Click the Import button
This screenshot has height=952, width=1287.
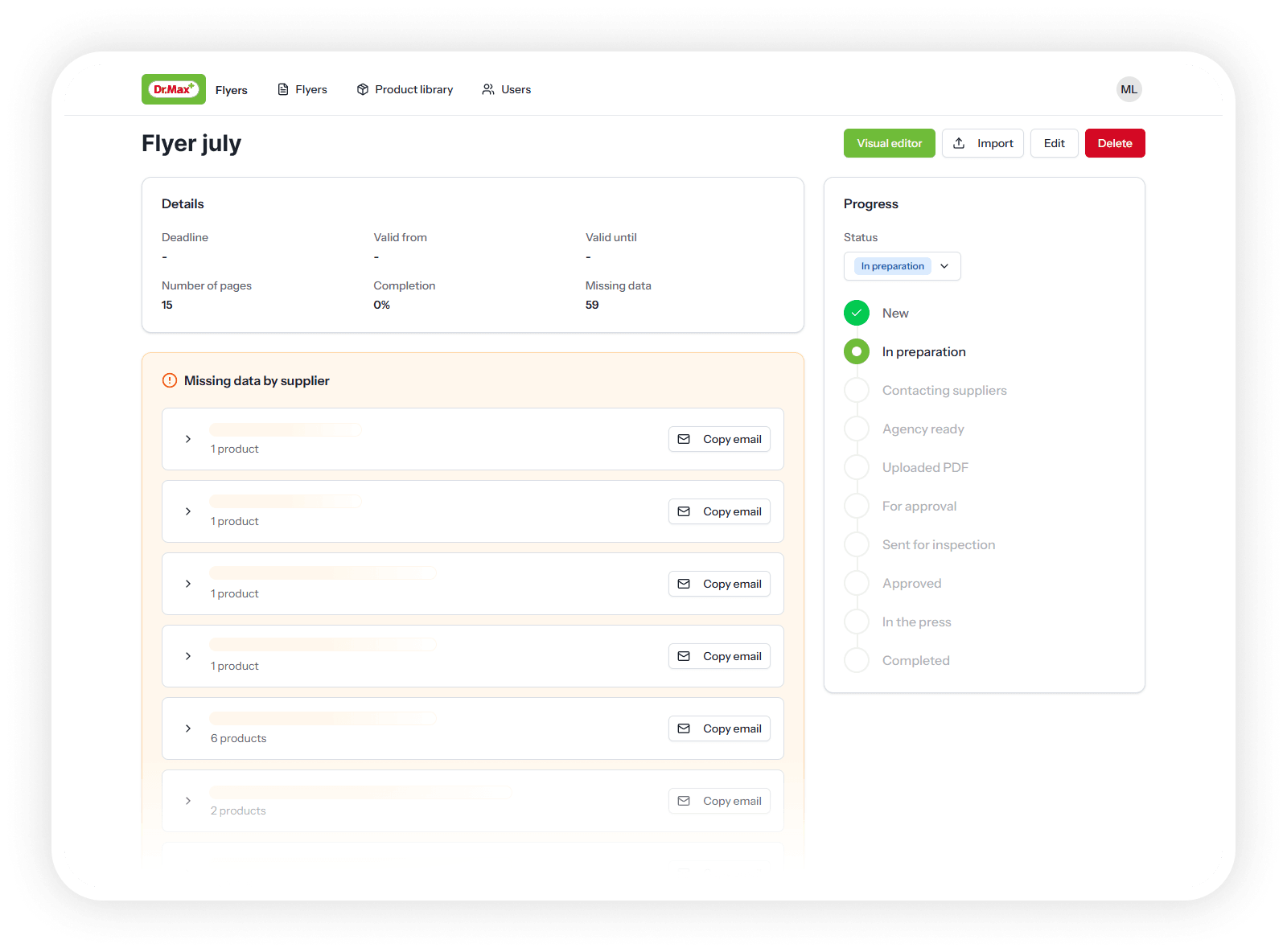[983, 143]
